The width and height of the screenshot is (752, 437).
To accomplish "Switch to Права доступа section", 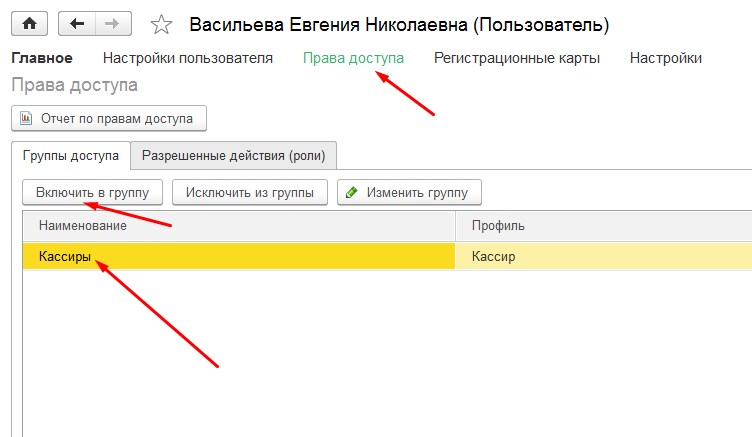I will 353,58.
